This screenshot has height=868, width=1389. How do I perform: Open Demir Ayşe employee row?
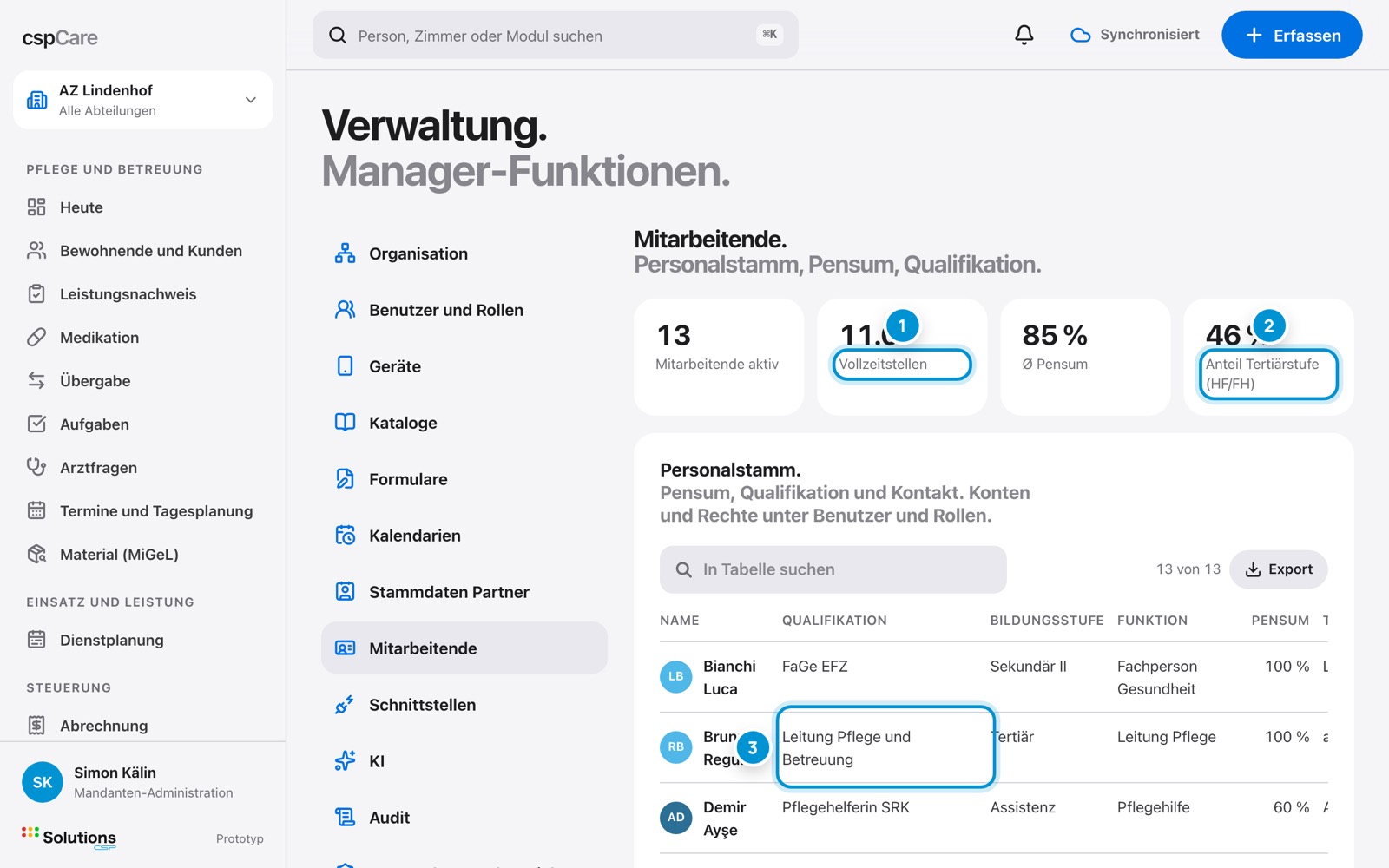coord(993,818)
